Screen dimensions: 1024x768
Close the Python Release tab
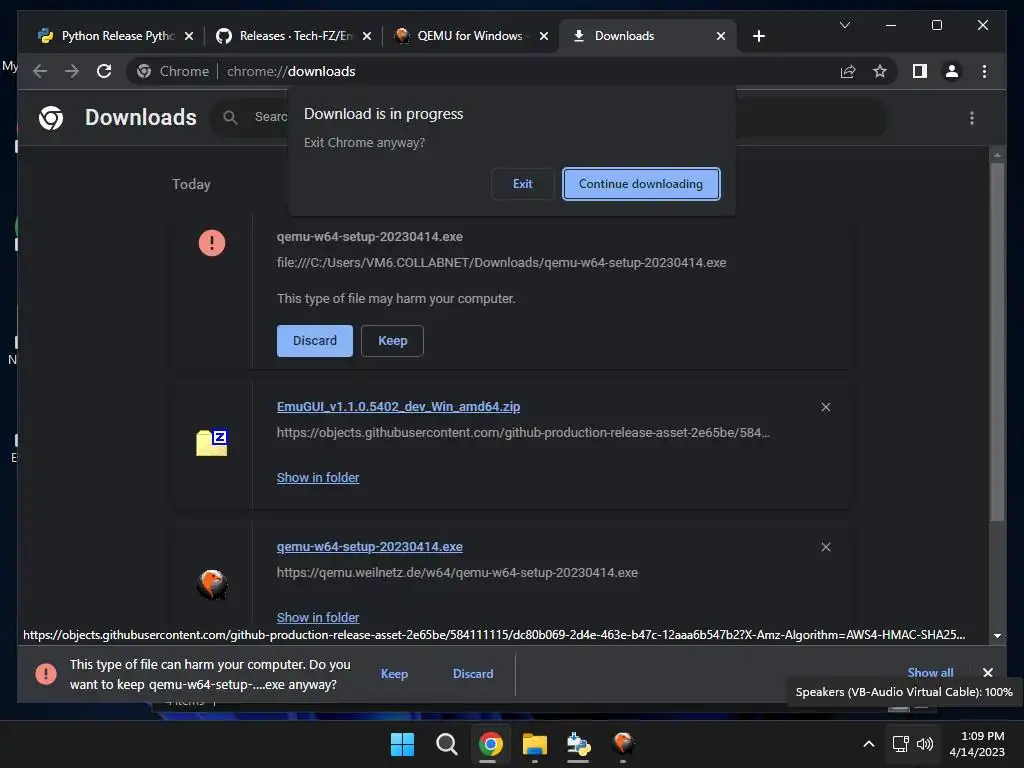click(189, 36)
